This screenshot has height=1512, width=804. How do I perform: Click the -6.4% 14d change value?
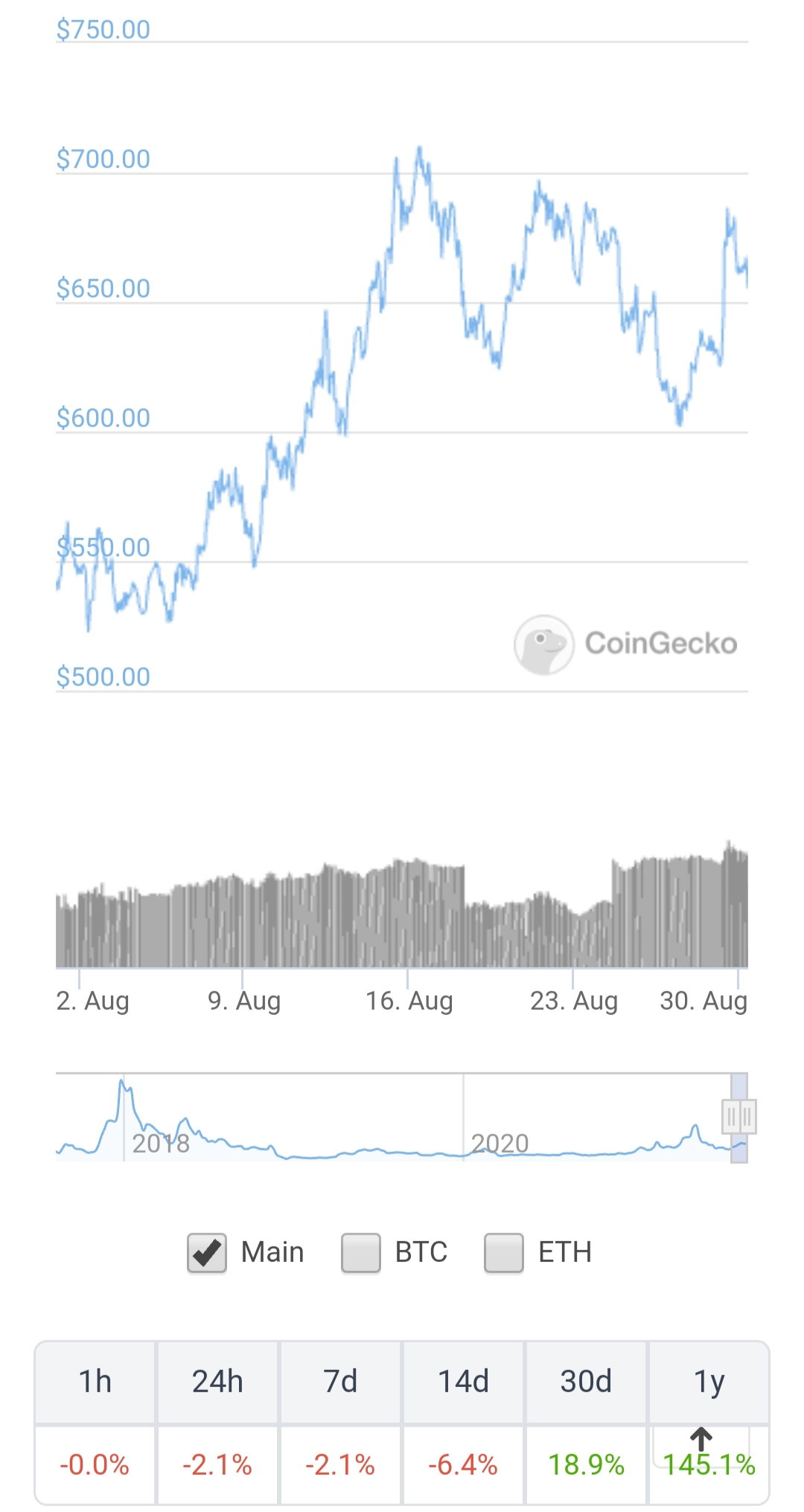pos(463,1465)
